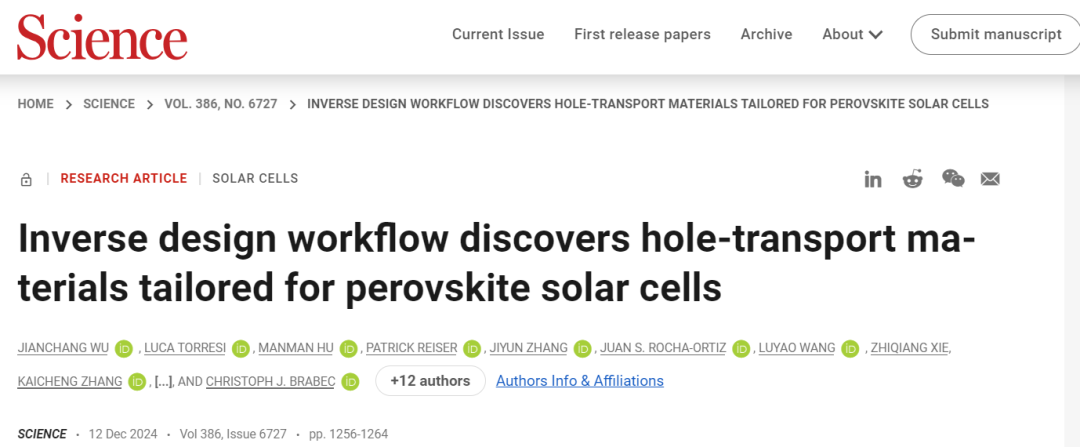The image size is (1080, 447).
Task: Share article by email envelope icon
Action: (x=990, y=179)
